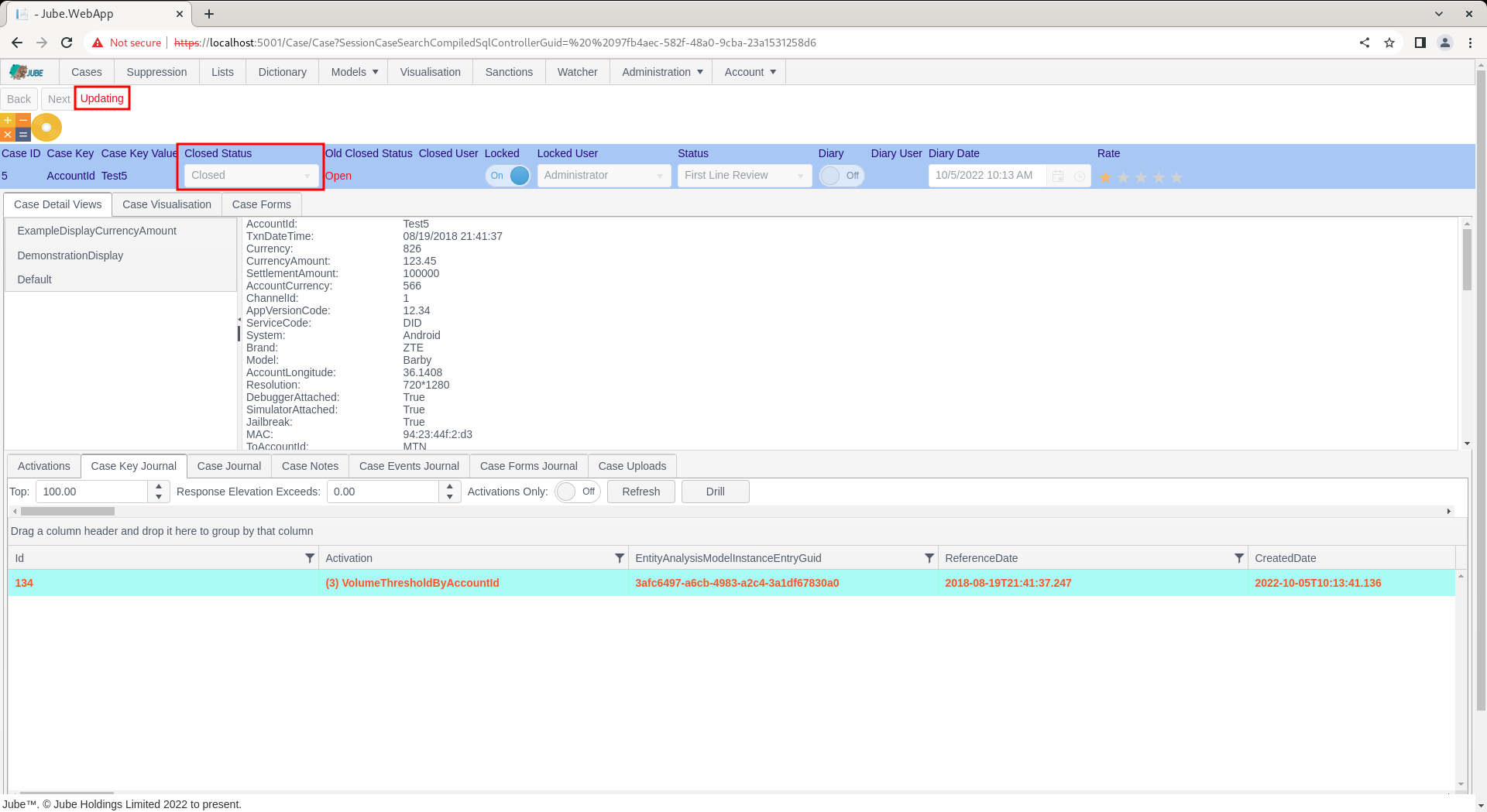Screen dimensions: 1487x812
Task: Open filter for the Id column
Action: point(310,558)
